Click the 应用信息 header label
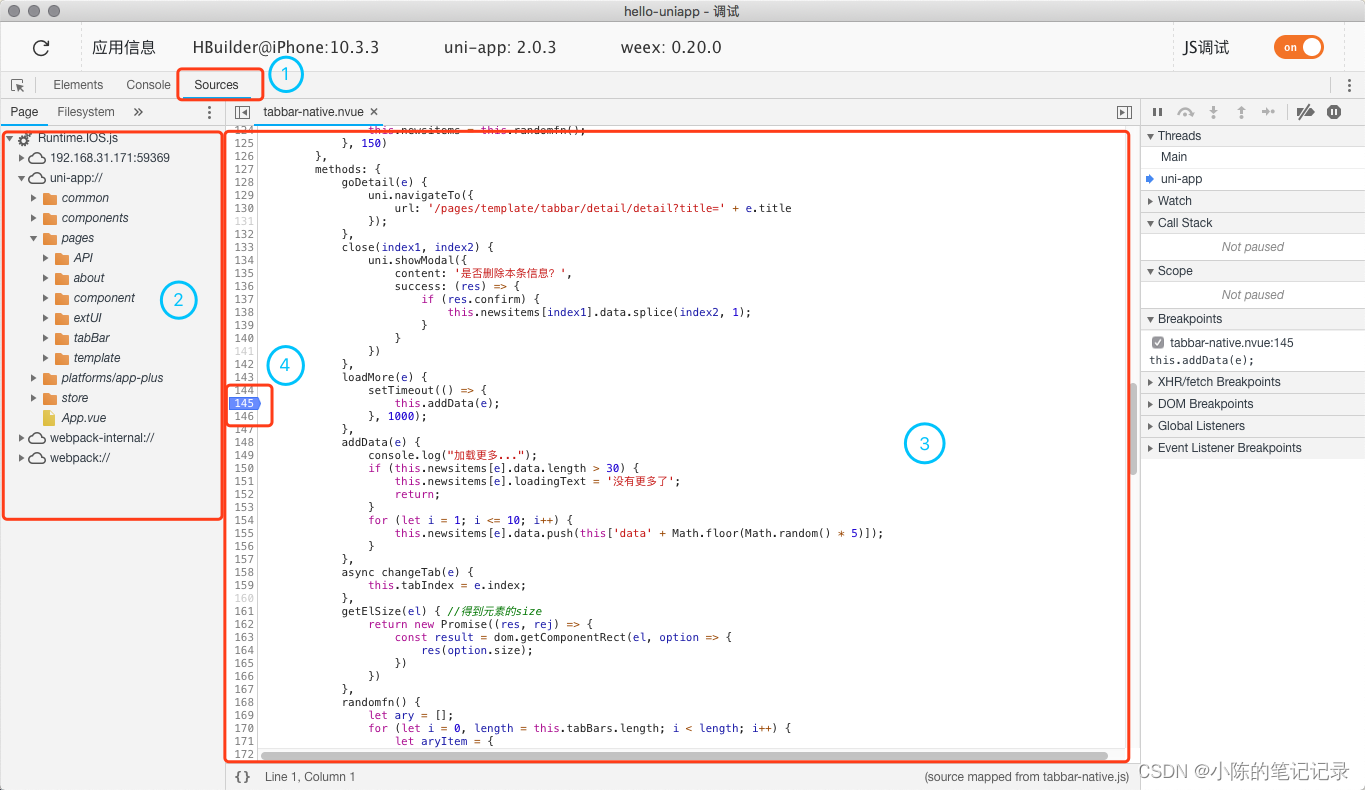Screen dimensions: 1365x790 124,47
